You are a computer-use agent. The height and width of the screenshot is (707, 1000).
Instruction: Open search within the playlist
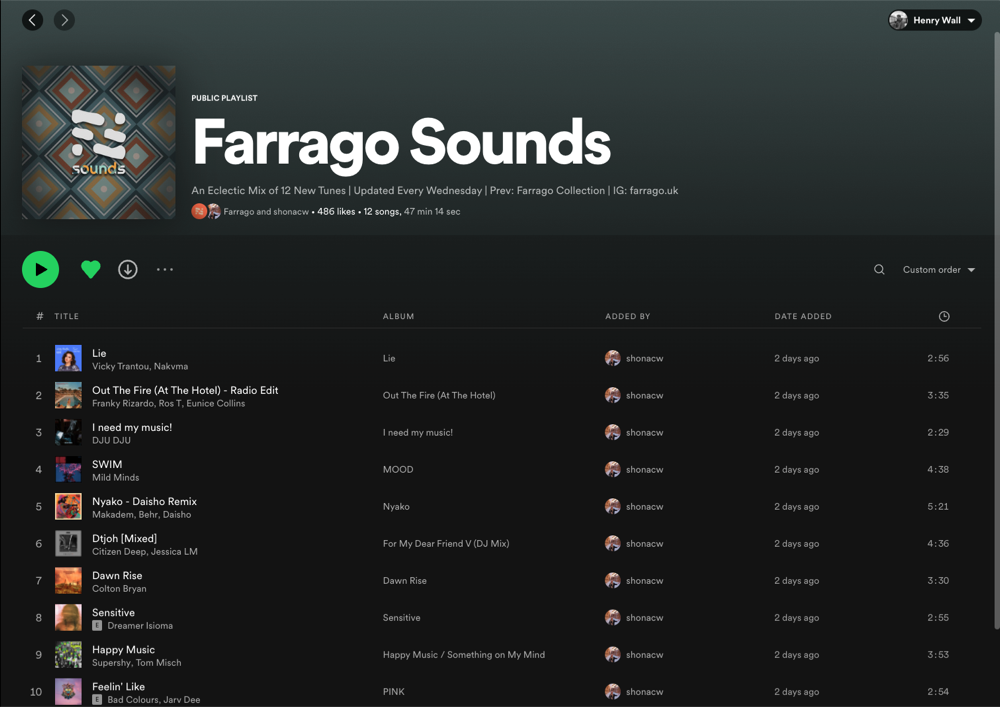click(879, 269)
